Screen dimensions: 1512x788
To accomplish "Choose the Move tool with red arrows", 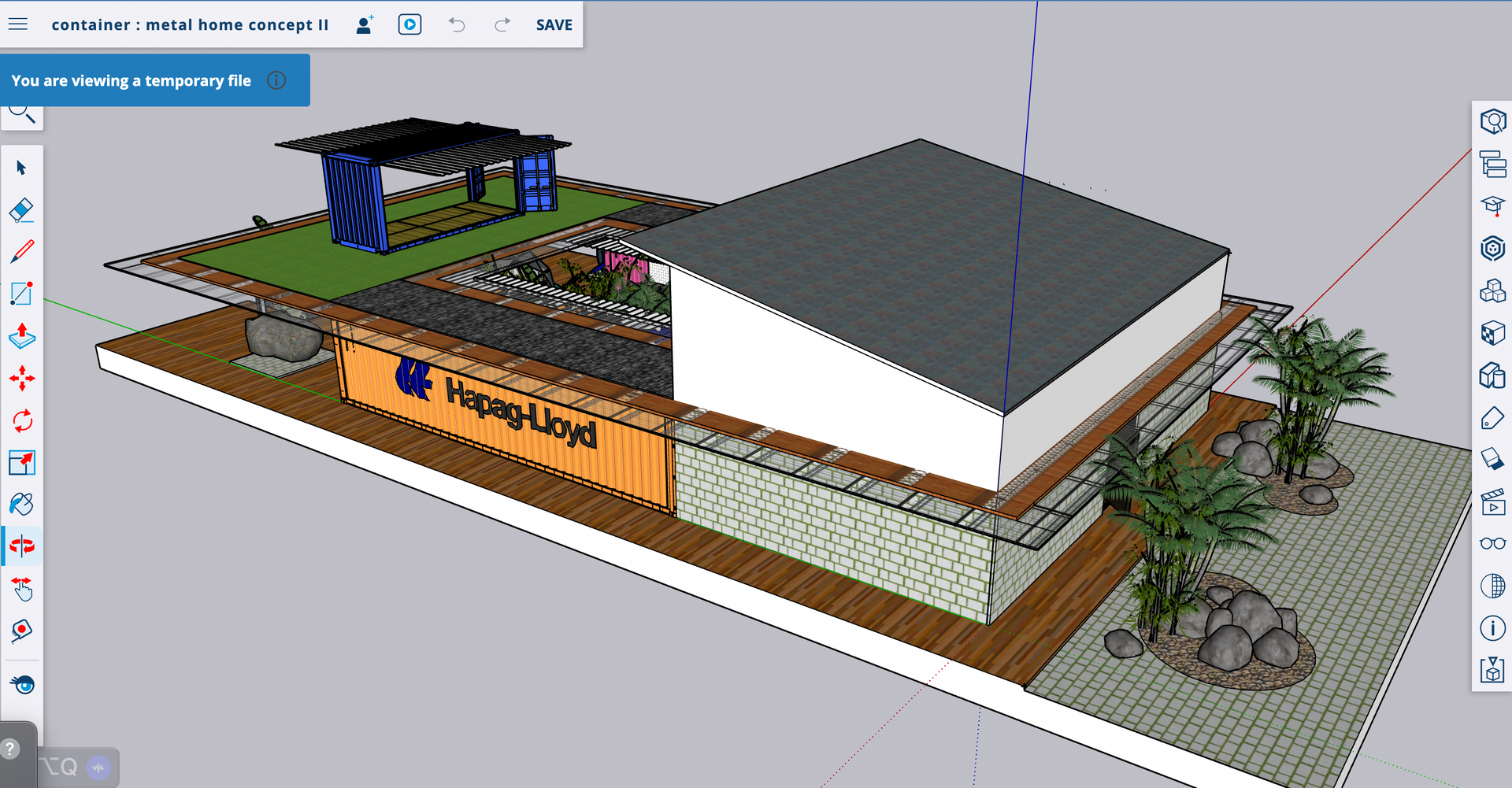I will [x=22, y=379].
